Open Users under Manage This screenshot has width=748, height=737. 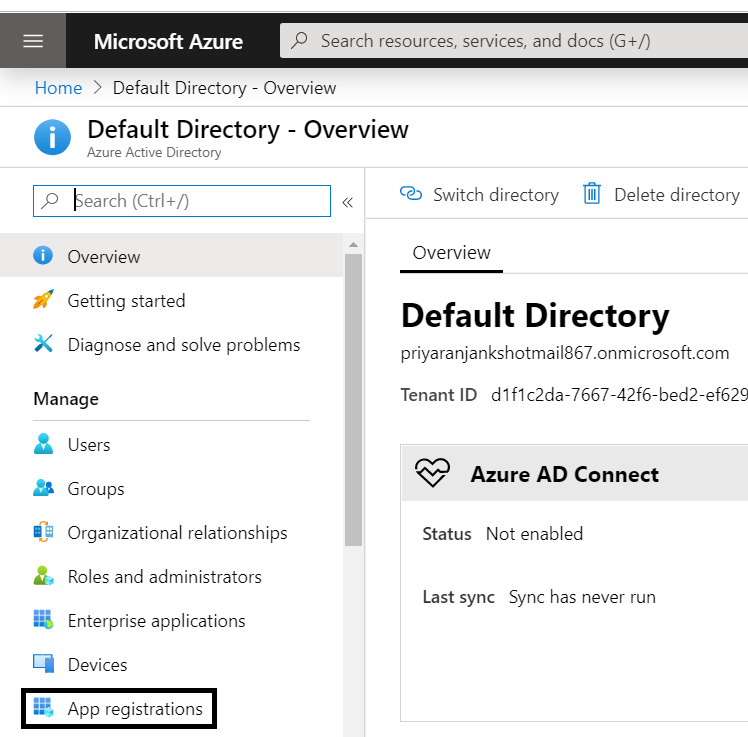click(171, 445)
